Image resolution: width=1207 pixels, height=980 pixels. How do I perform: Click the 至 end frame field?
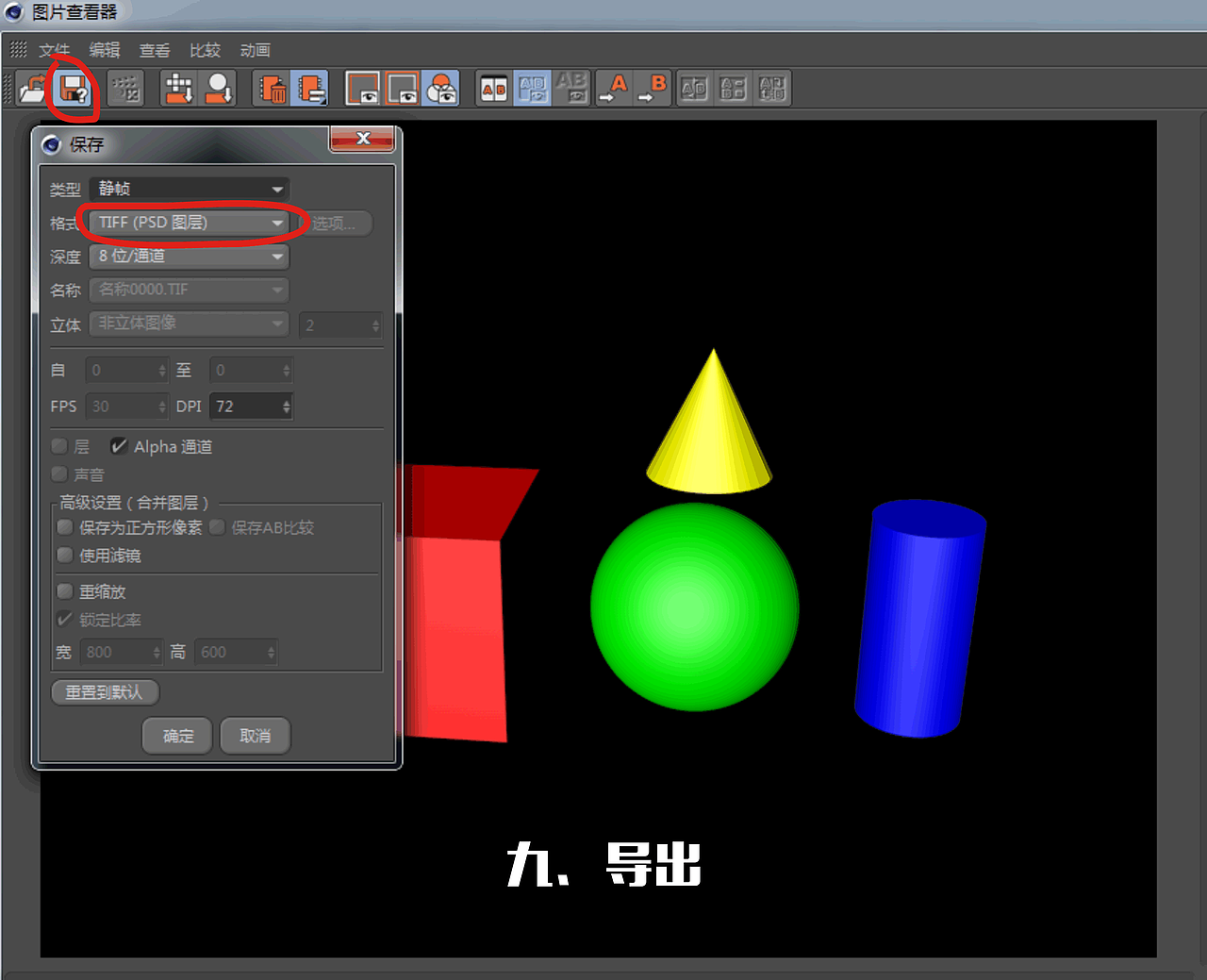click(x=251, y=371)
